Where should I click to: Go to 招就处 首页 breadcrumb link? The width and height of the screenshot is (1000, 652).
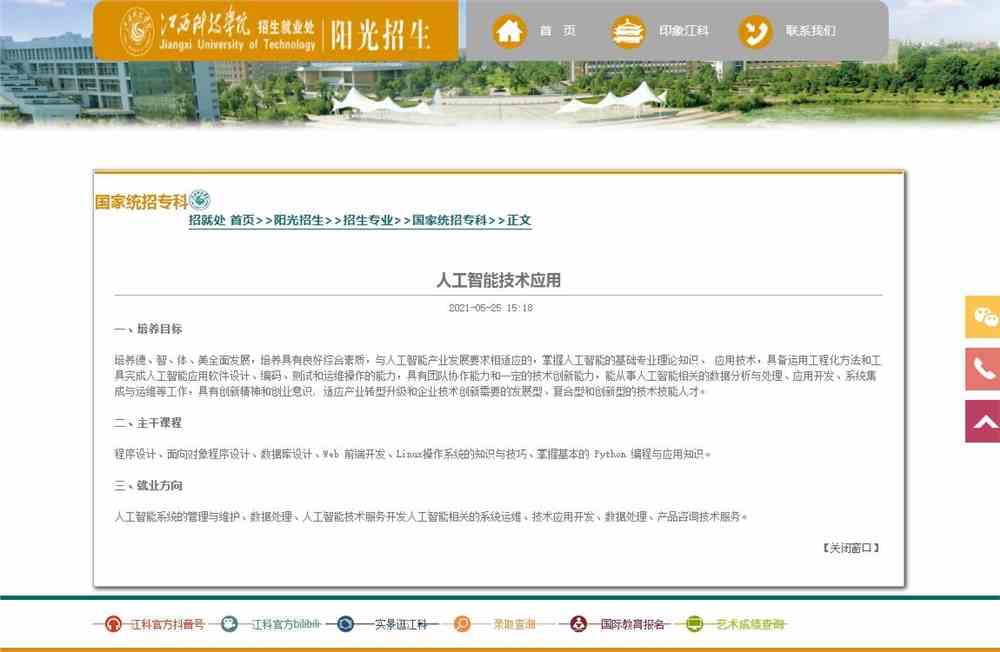pos(221,220)
